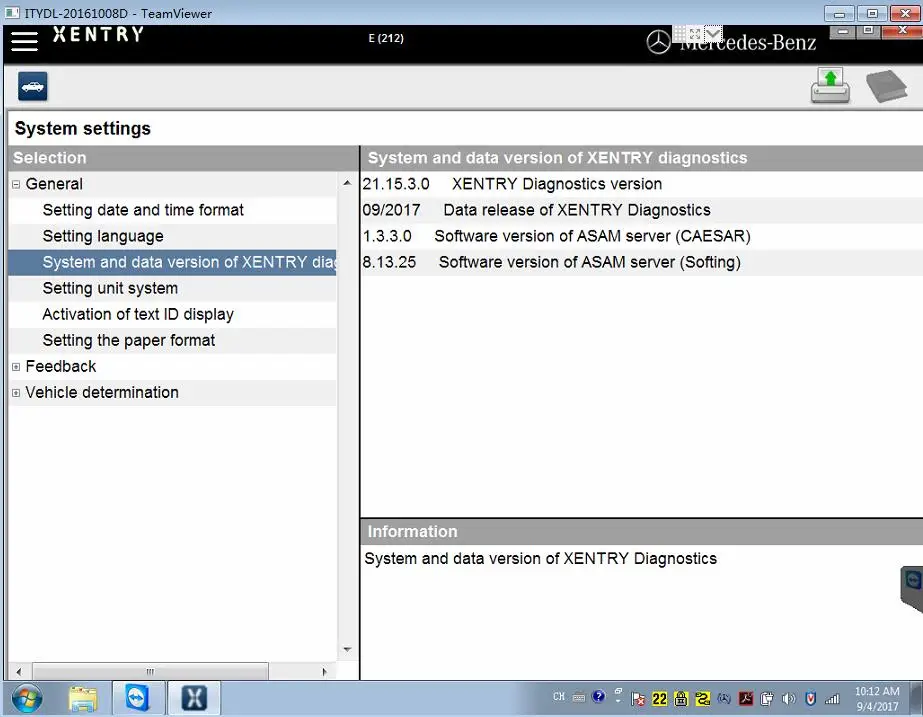923x717 pixels.
Task: Open TeamViewer from the taskbar
Action: click(137, 699)
